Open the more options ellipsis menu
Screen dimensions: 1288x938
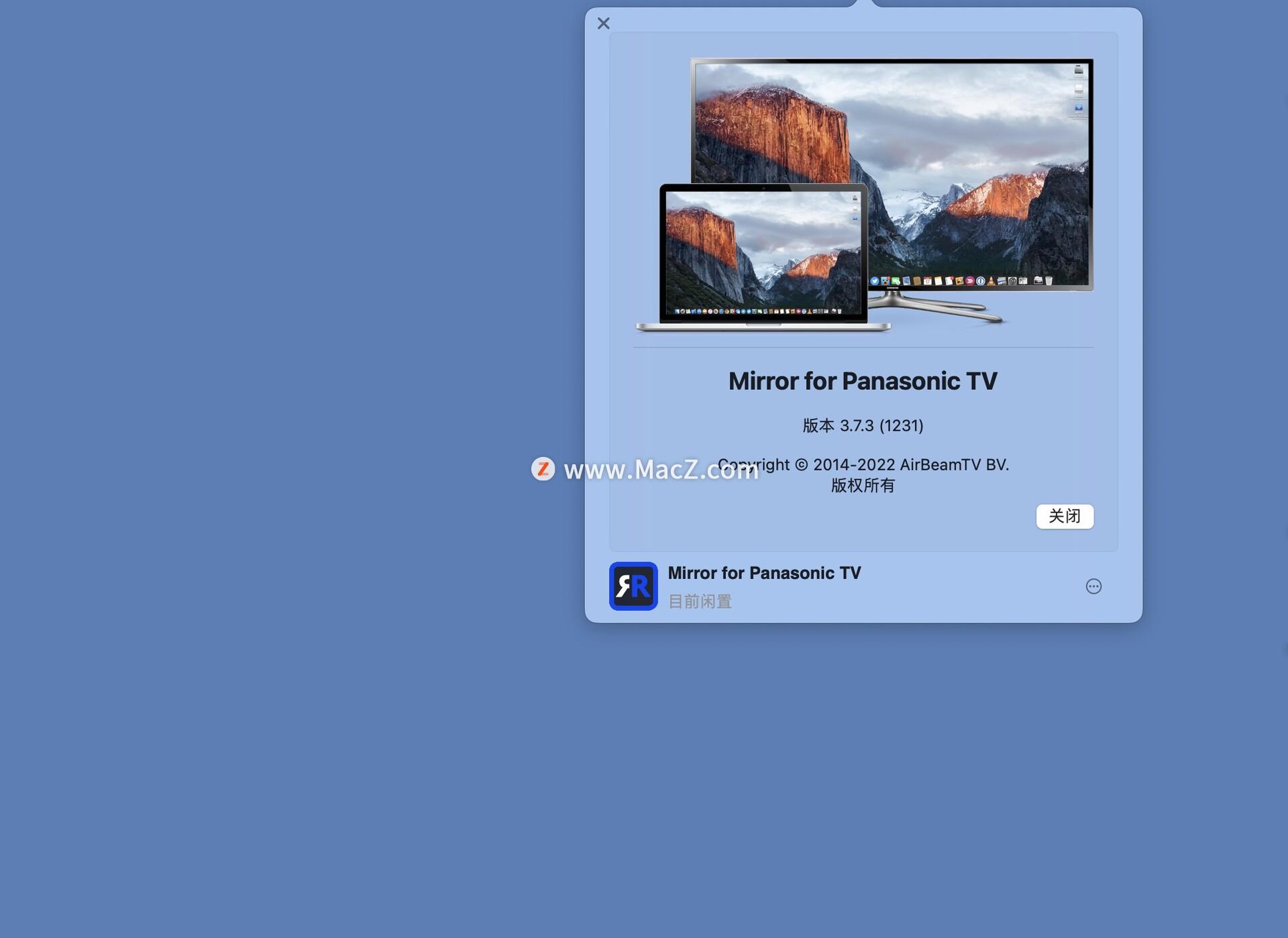(x=1093, y=586)
